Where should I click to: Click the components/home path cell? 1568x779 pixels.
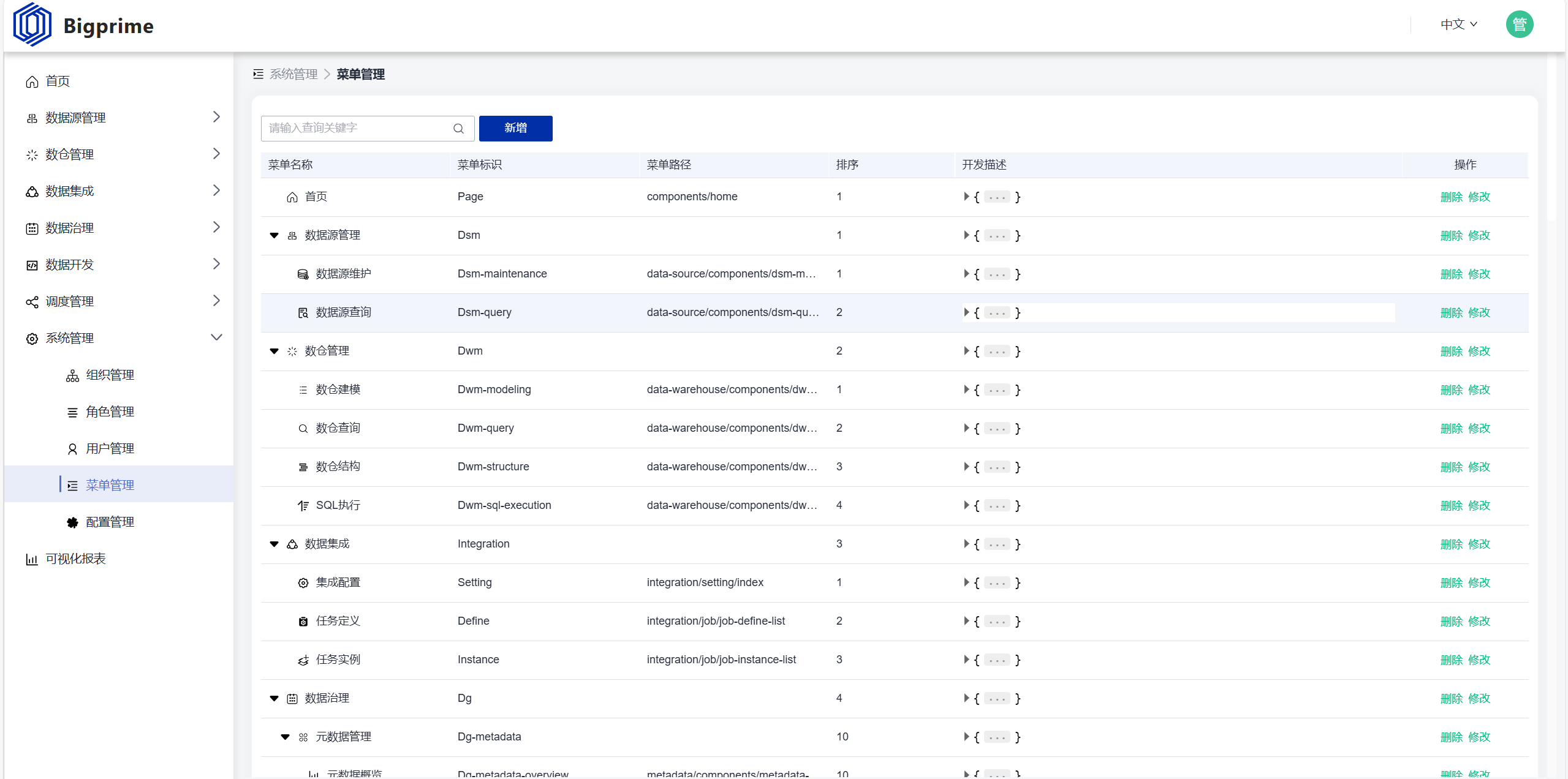tap(692, 197)
